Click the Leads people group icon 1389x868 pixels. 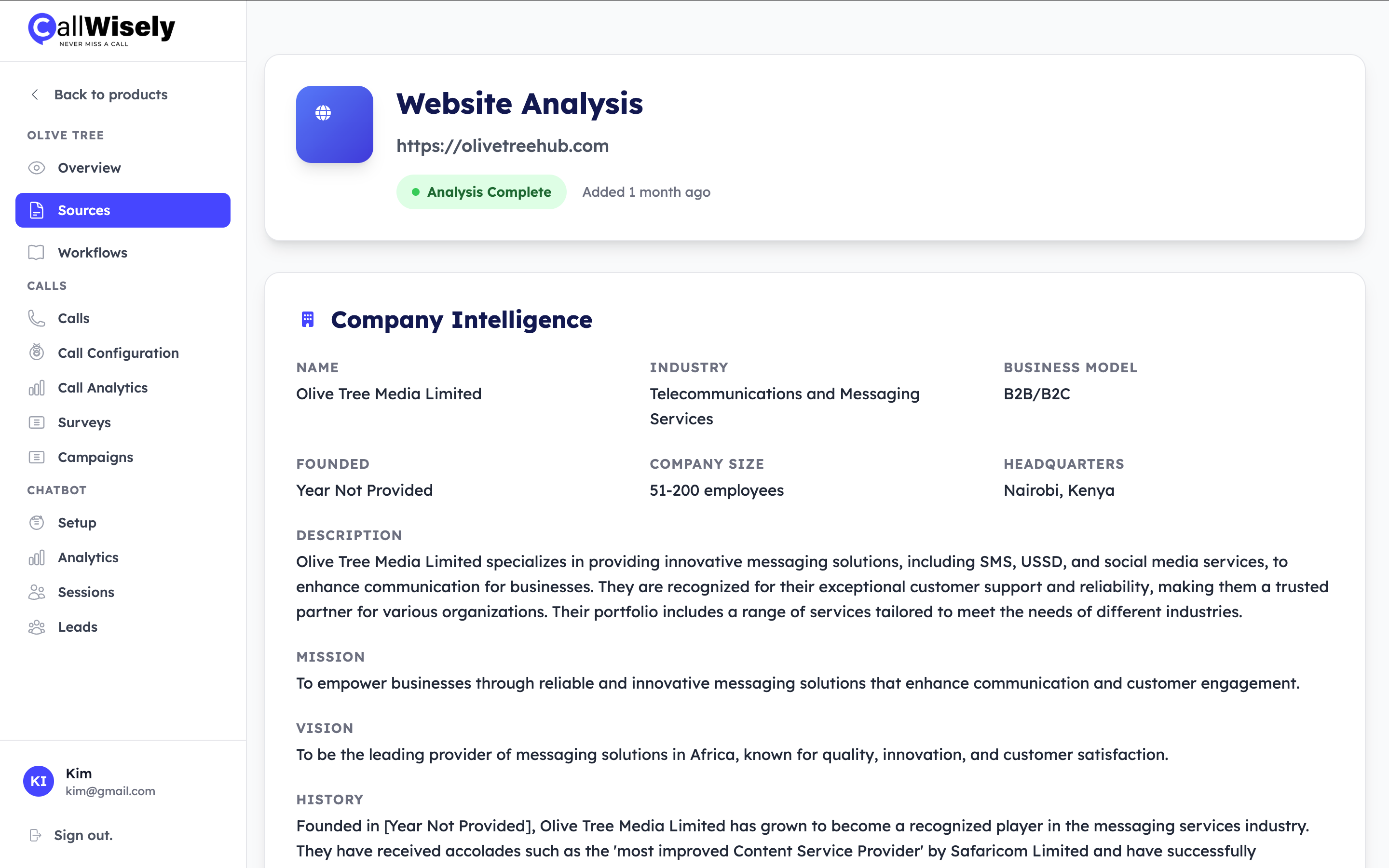point(36,627)
